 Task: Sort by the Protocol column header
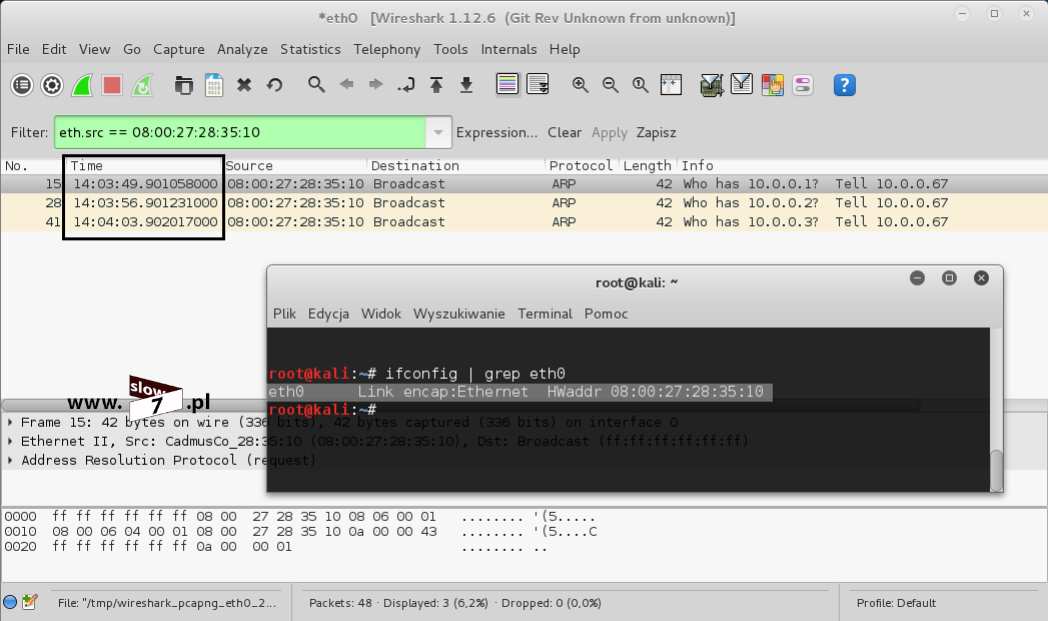[x=581, y=166]
